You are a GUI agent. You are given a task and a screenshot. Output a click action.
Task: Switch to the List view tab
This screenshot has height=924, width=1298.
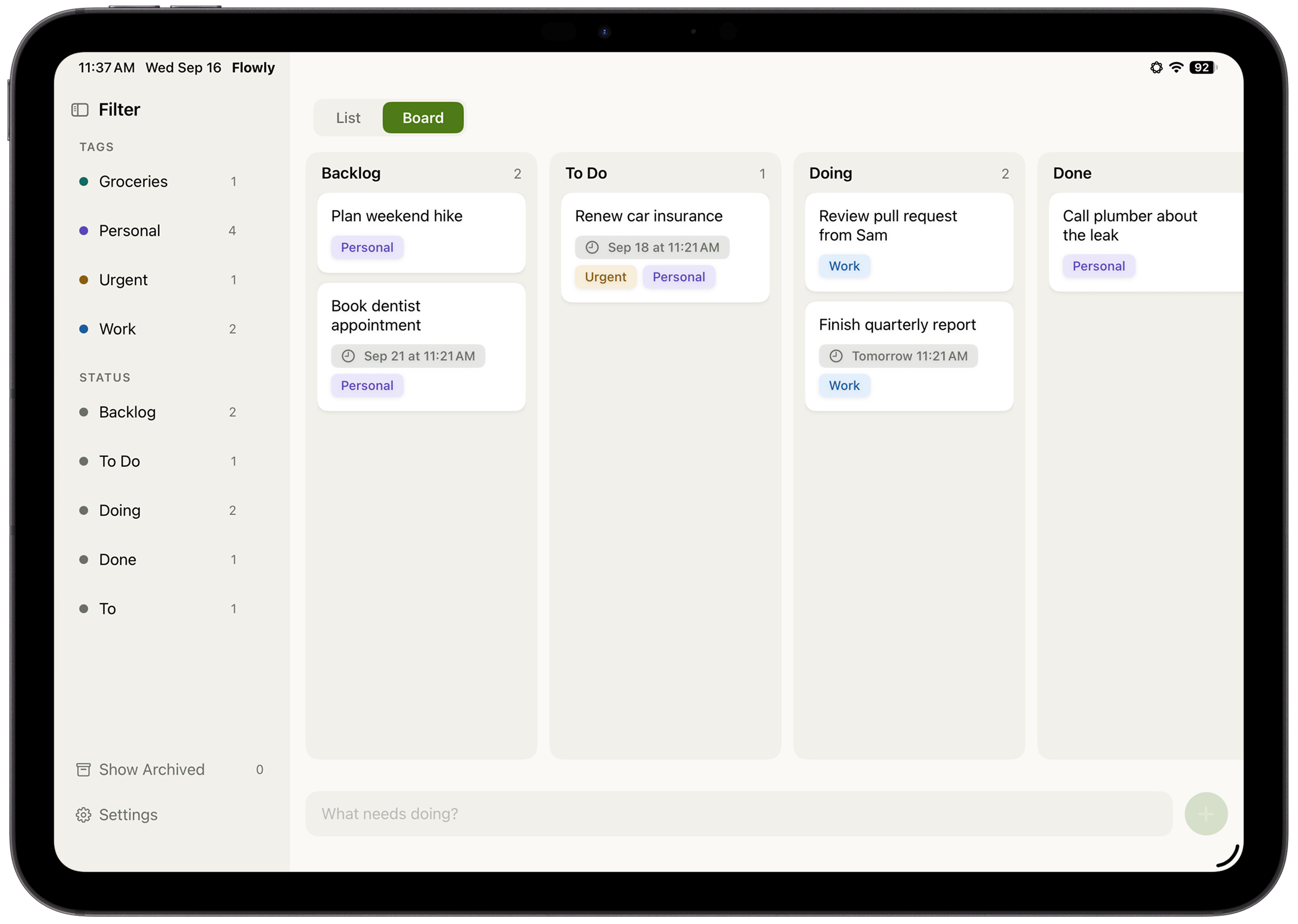tap(348, 118)
